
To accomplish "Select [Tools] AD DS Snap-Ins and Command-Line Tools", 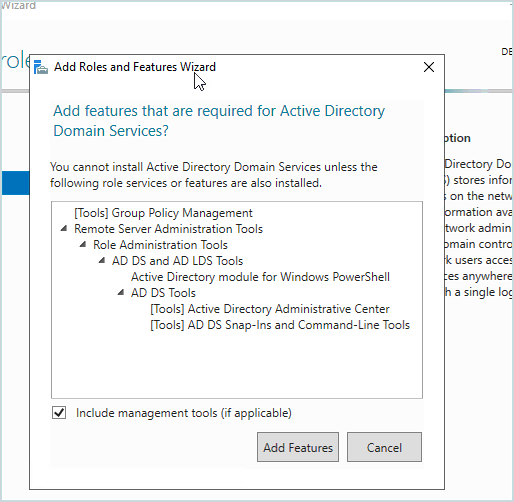I will pos(280,325).
